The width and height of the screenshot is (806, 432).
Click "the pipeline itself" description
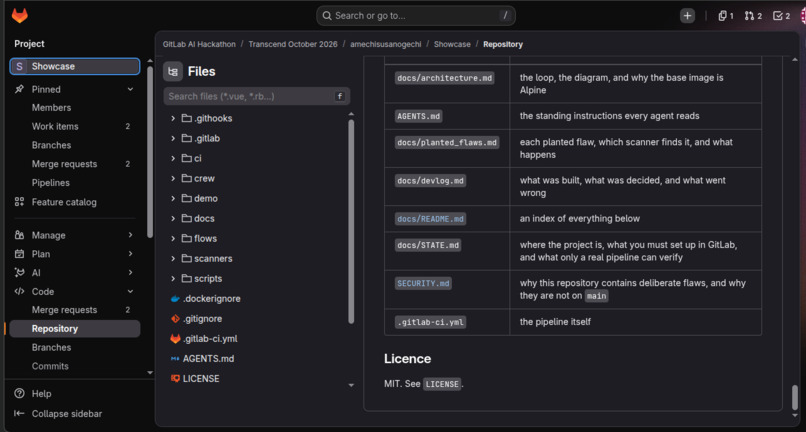click(555, 322)
